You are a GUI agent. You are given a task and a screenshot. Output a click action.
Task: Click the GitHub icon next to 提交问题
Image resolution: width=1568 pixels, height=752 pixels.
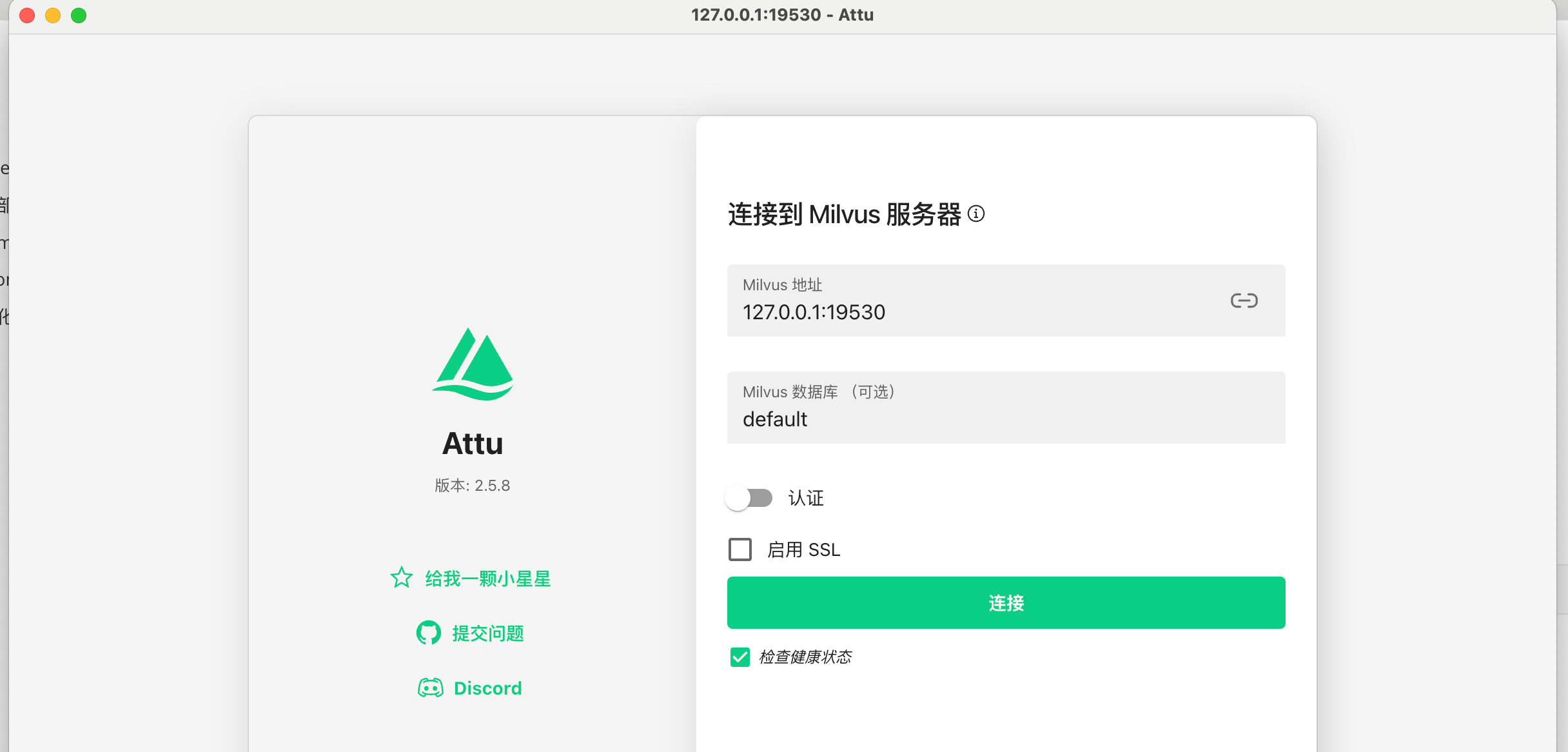pyautogui.click(x=429, y=633)
